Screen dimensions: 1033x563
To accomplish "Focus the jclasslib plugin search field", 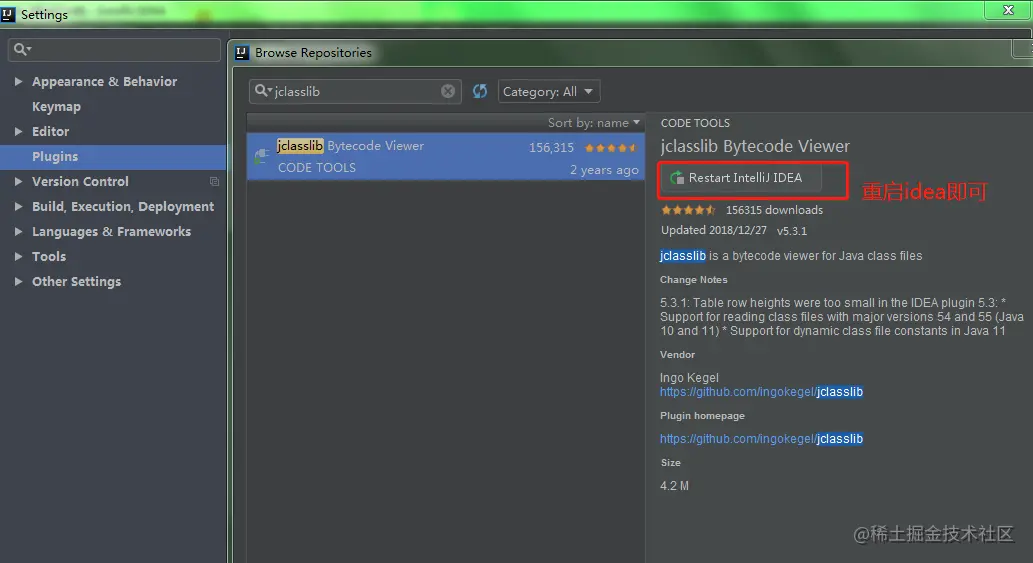I will pos(355,92).
